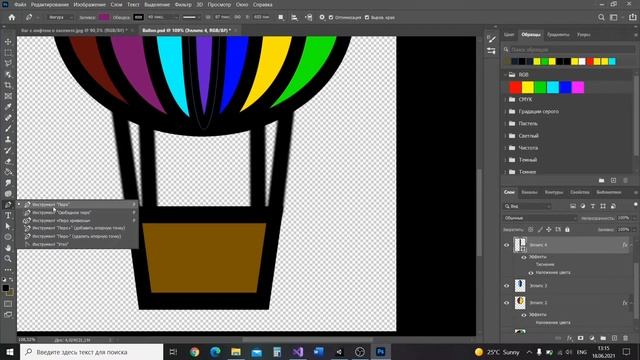Select the Eyedropper tool

(8, 107)
